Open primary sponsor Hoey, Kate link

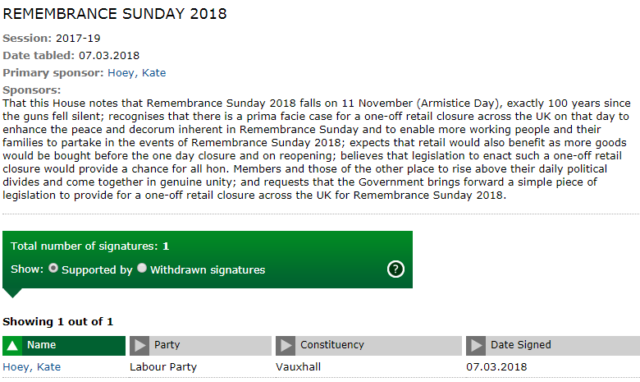137,73
